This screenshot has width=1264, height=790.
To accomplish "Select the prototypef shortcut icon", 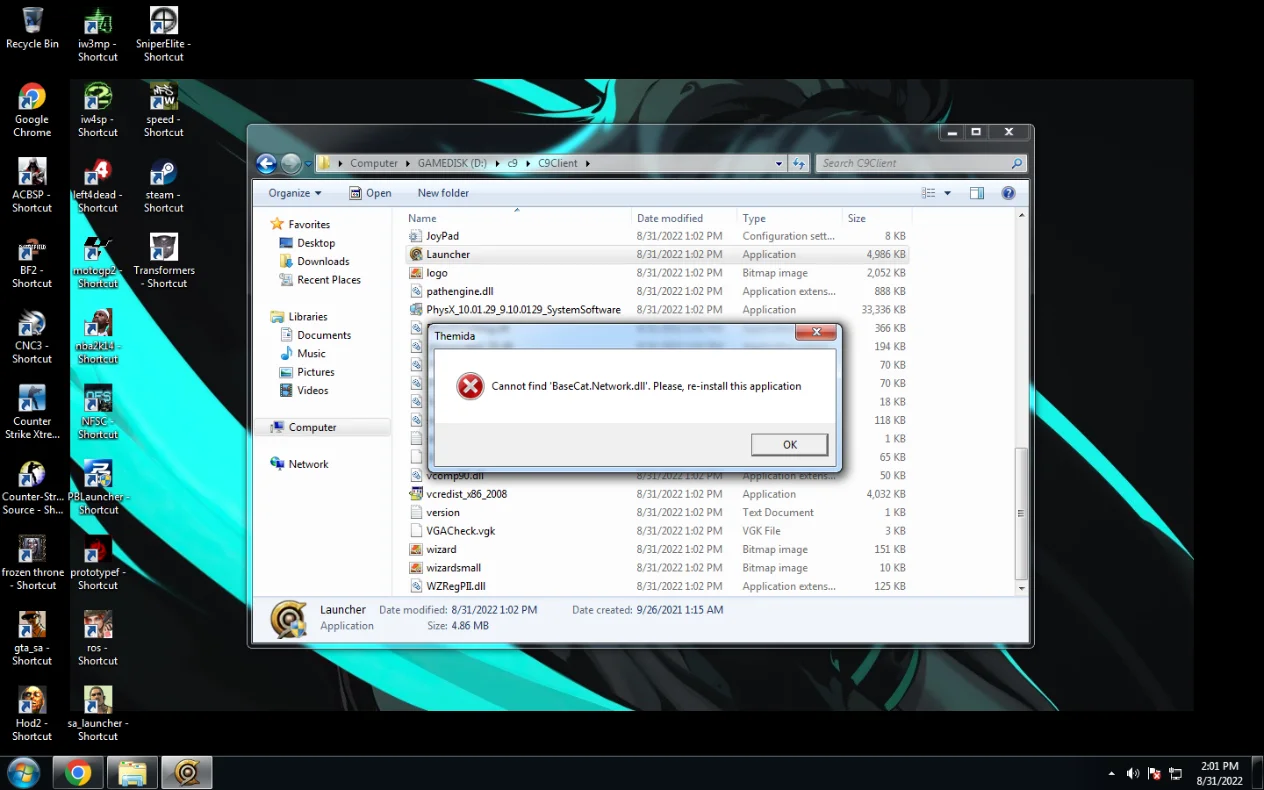I will click(x=98, y=564).
